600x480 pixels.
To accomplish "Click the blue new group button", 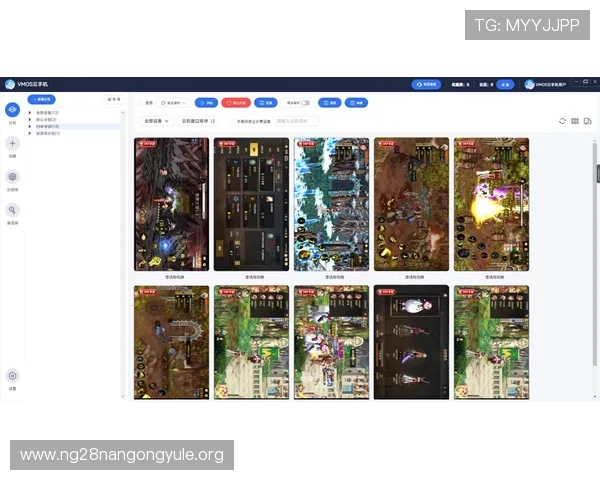I will pos(41,100).
